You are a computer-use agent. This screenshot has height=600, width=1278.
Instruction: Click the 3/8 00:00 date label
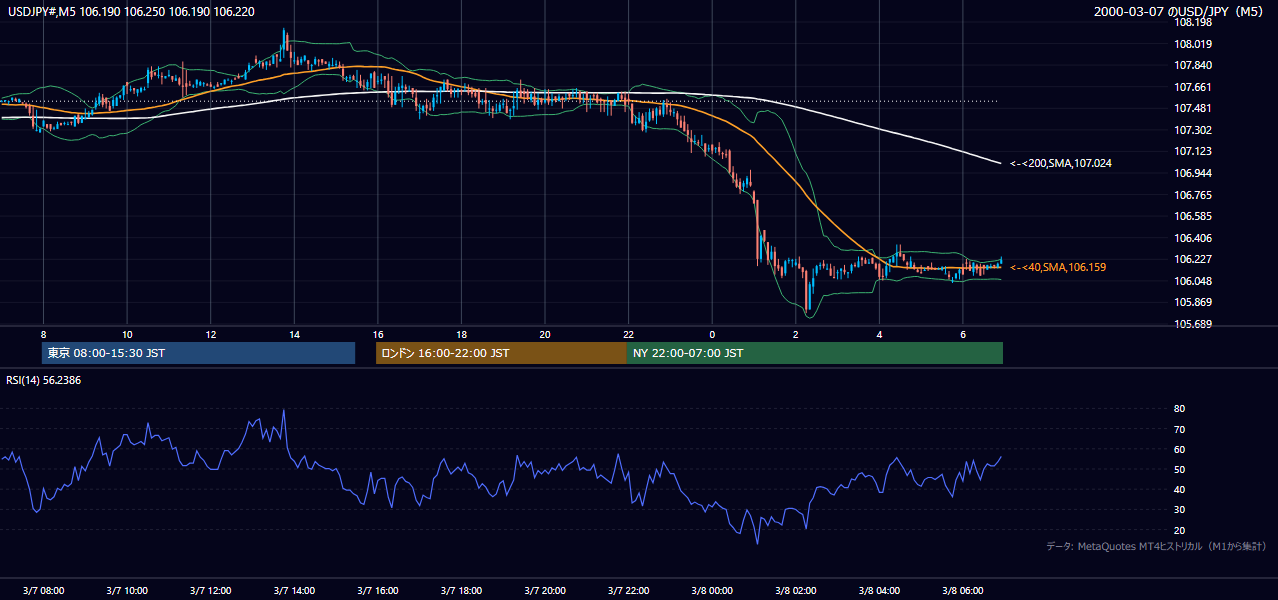point(712,591)
